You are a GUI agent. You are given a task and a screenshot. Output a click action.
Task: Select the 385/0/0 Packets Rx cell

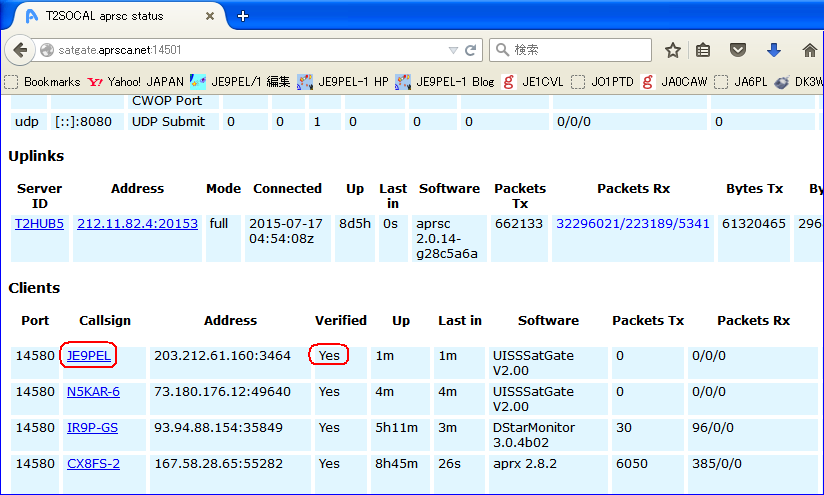coord(754,473)
